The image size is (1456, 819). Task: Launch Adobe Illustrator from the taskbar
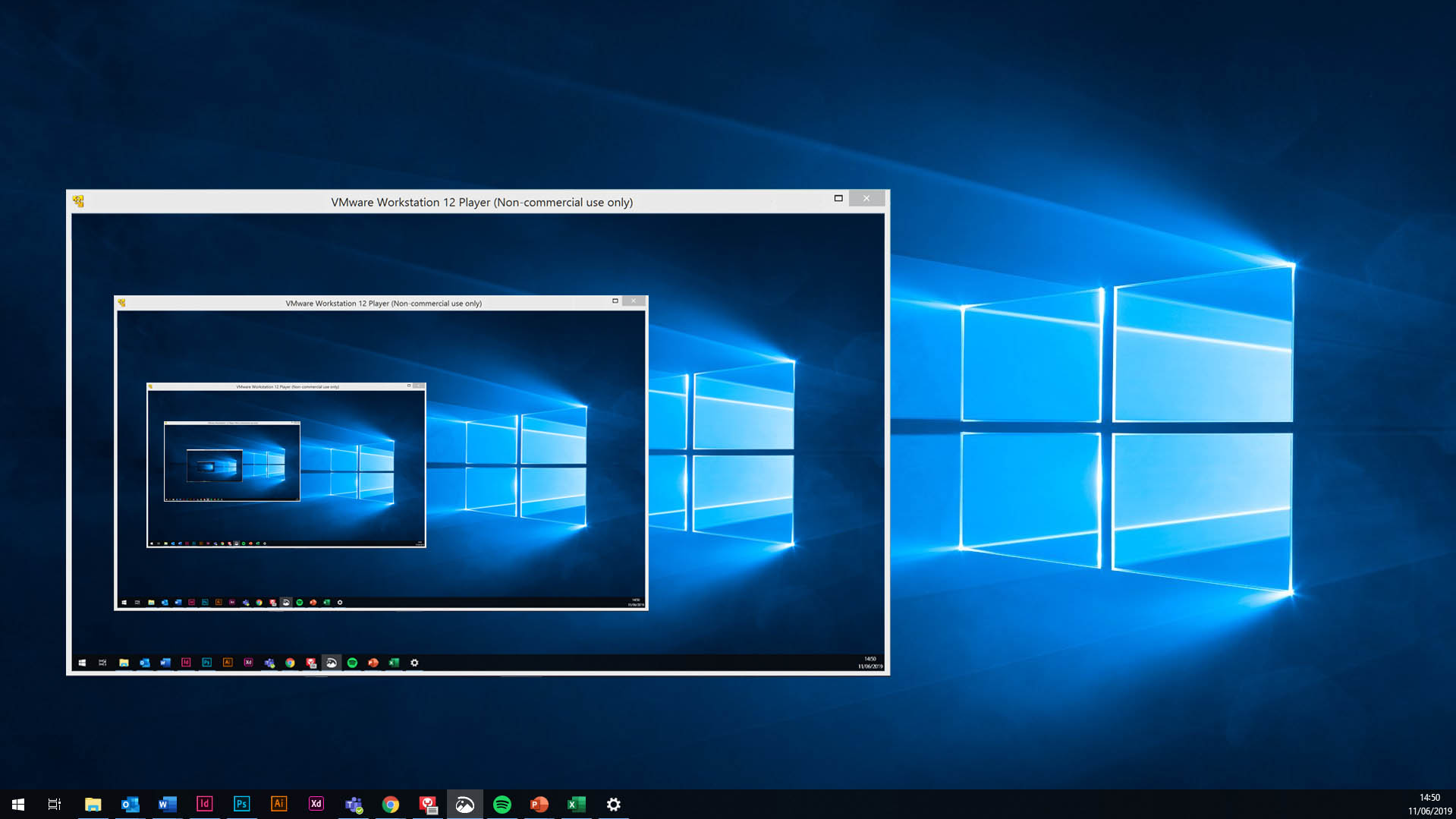pos(278,804)
